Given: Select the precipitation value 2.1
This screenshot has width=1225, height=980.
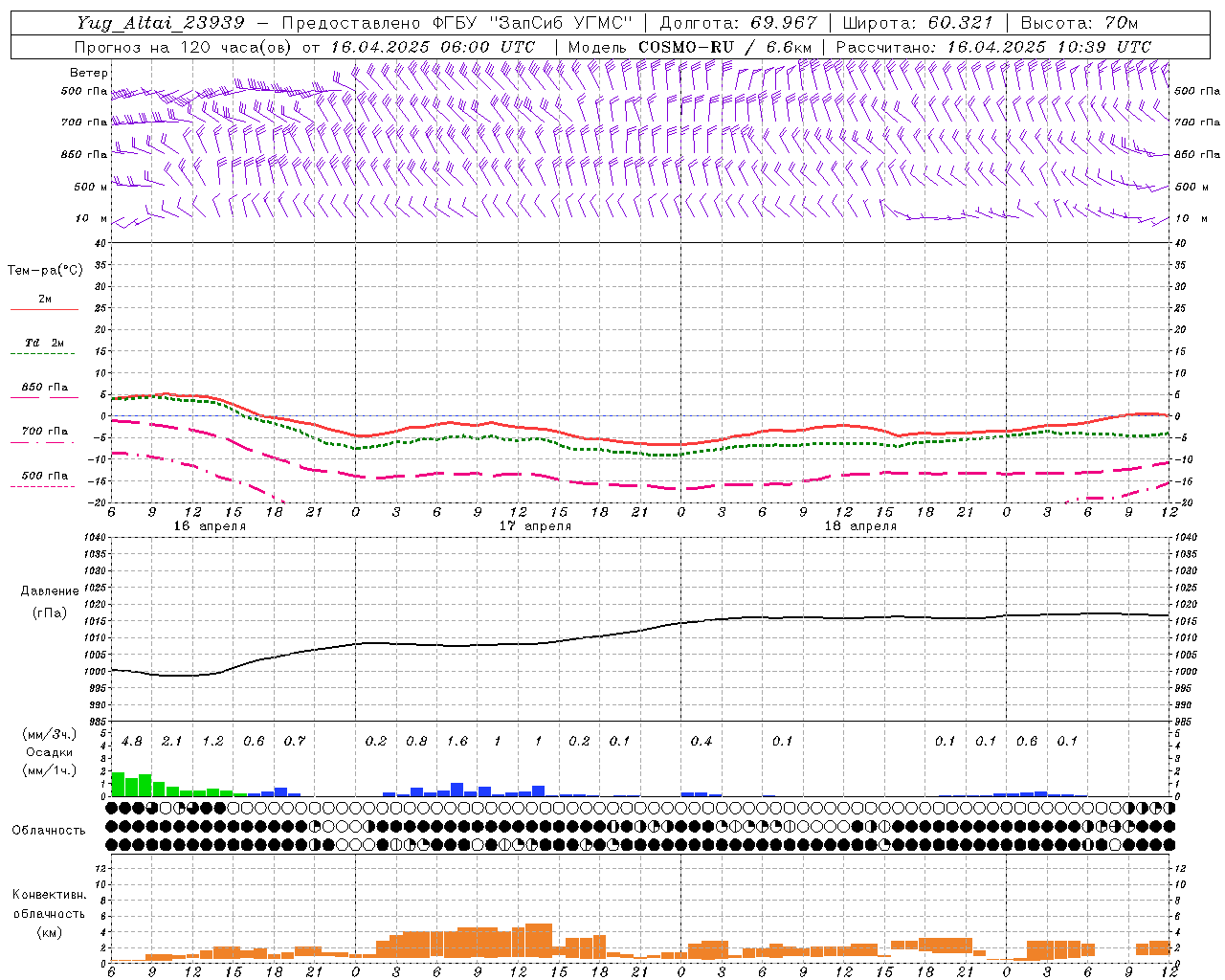Looking at the screenshot, I should [x=172, y=742].
